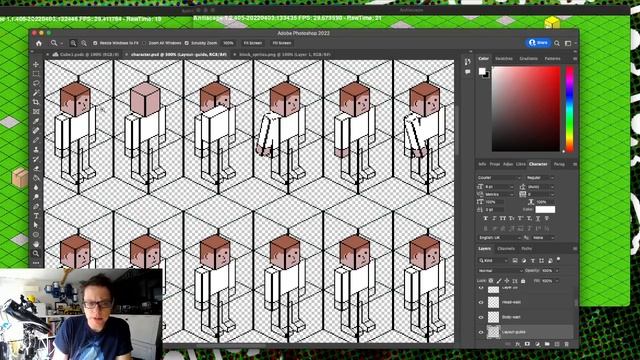Open the Info panel tab
640x360 pixels.
(x=482, y=164)
